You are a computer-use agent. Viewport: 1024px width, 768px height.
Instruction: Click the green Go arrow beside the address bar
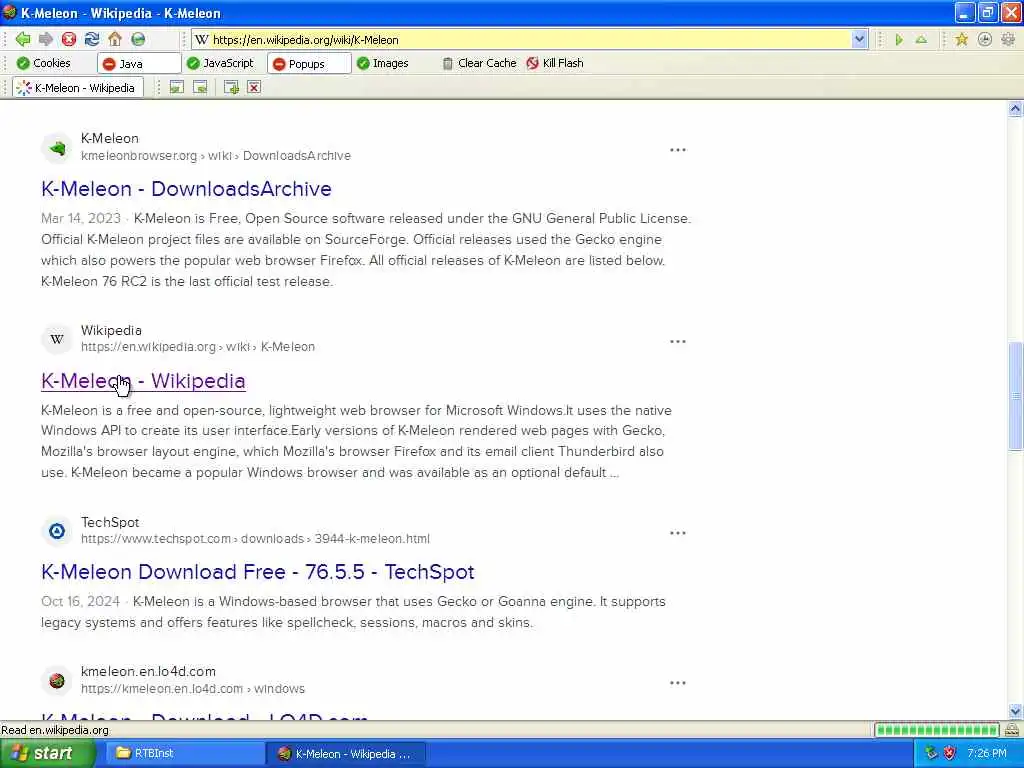coord(899,40)
